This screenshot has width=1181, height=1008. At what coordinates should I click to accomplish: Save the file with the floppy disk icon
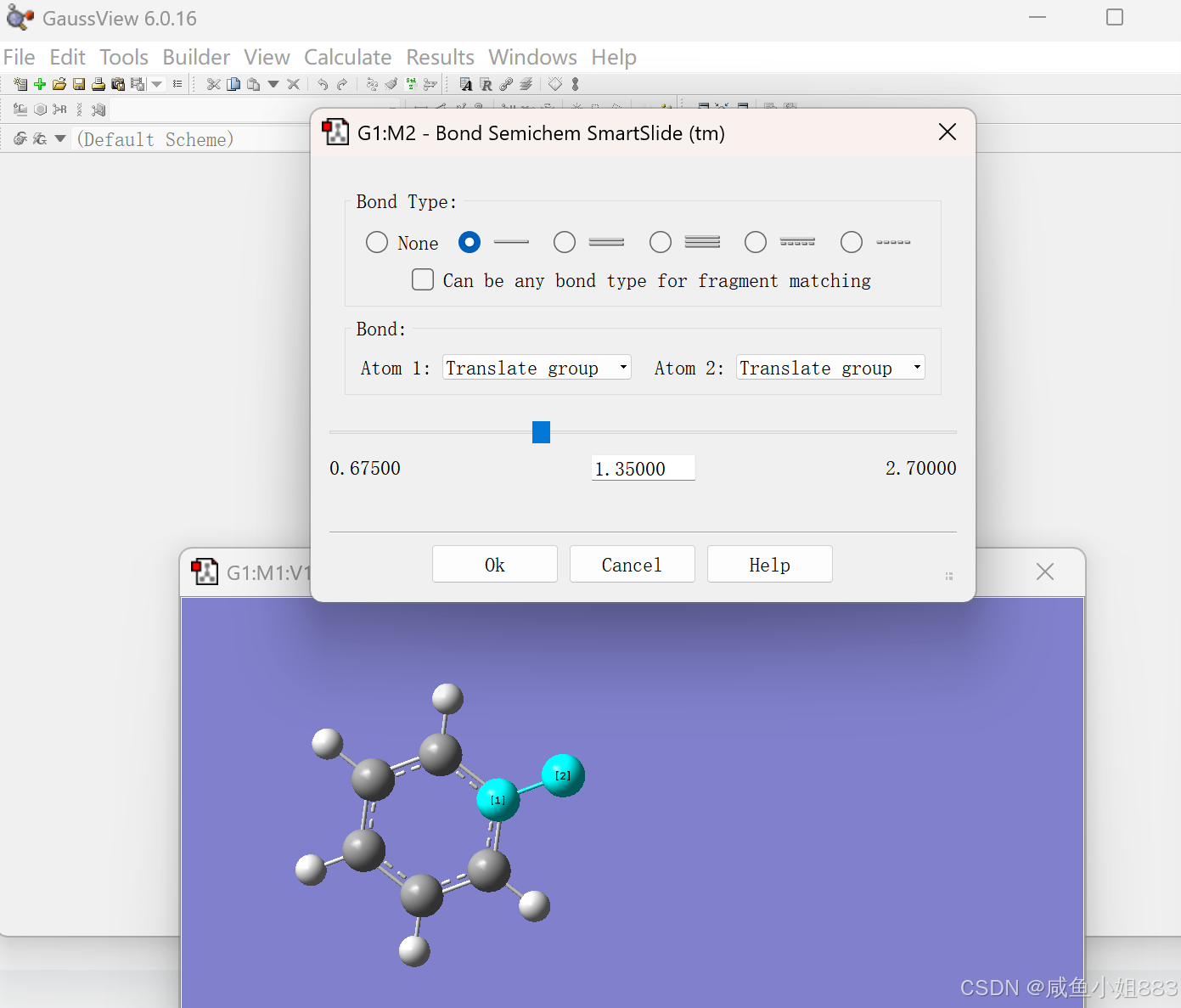79,84
